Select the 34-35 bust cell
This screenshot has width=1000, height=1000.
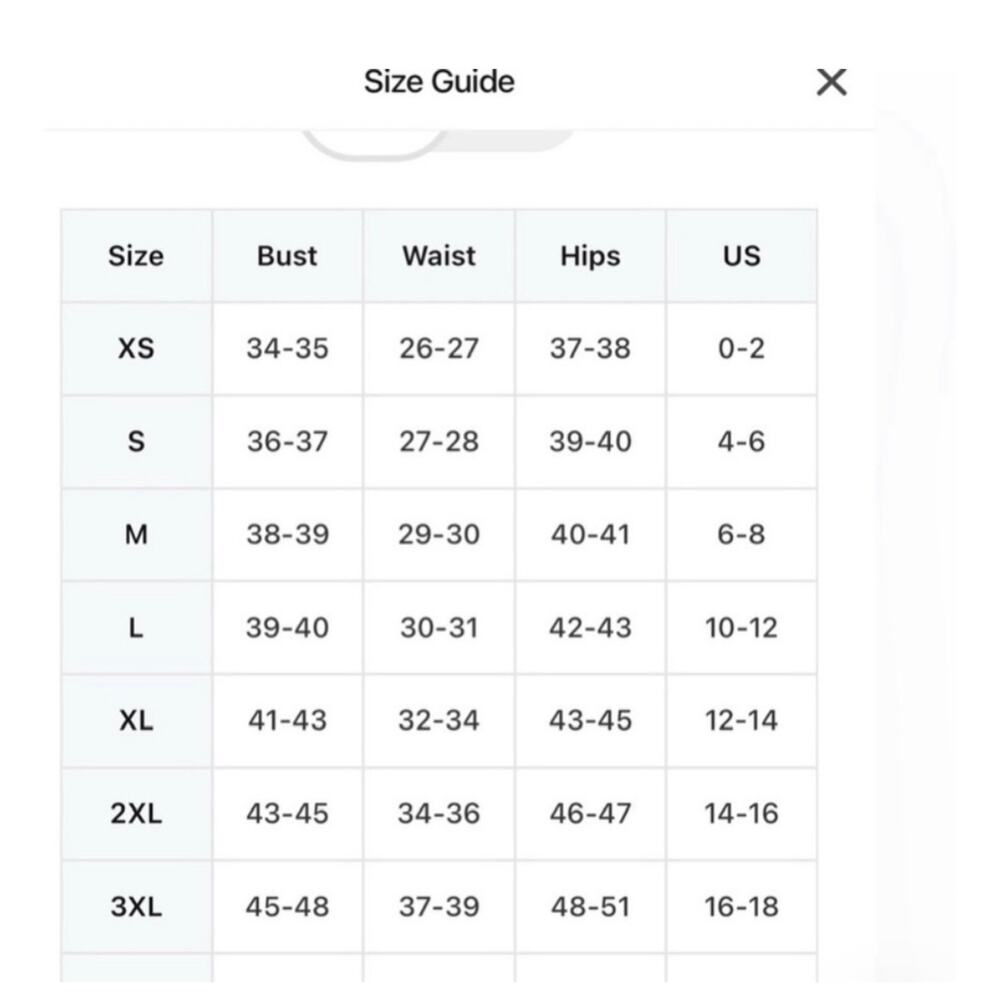287,349
